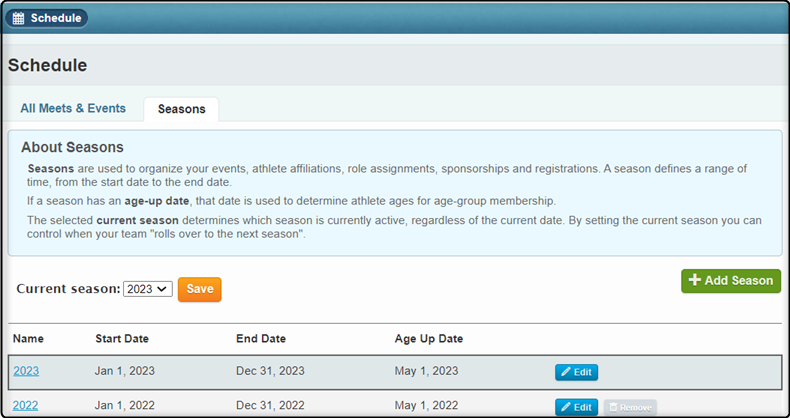Click the Schedule pill in top bar
This screenshot has height=418, width=790.
click(x=46, y=18)
